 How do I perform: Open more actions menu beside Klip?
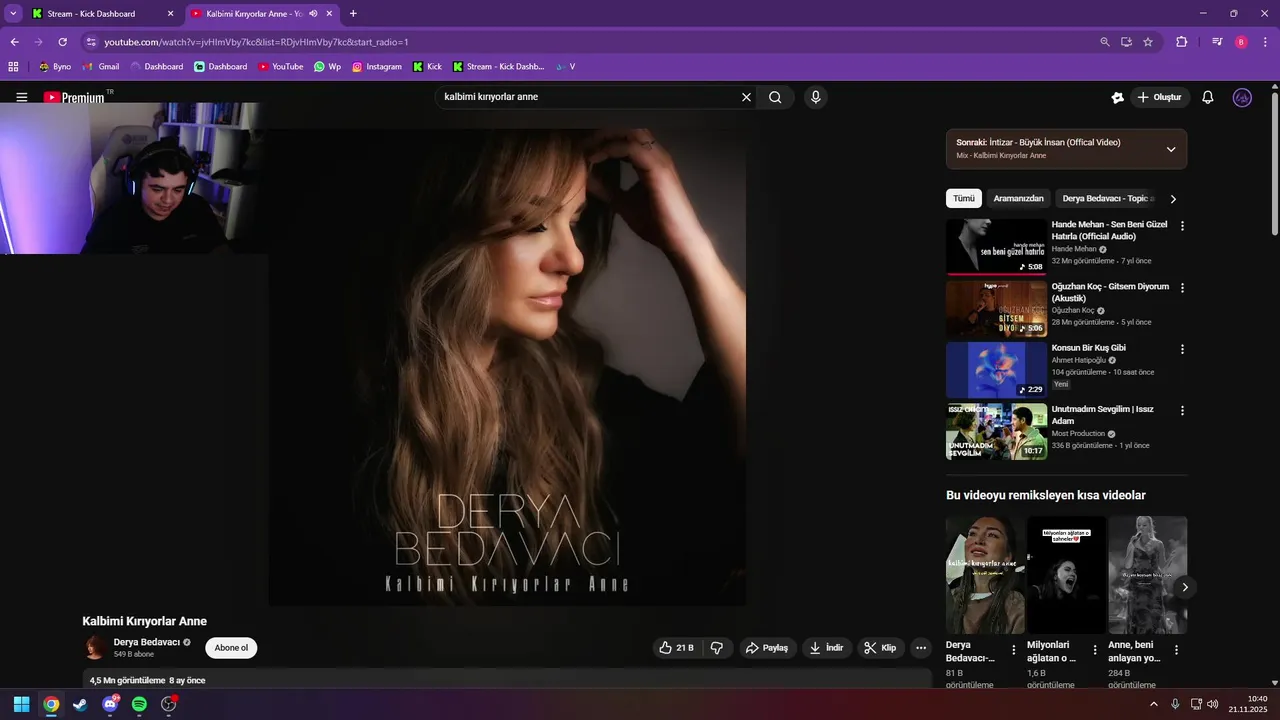point(921,648)
